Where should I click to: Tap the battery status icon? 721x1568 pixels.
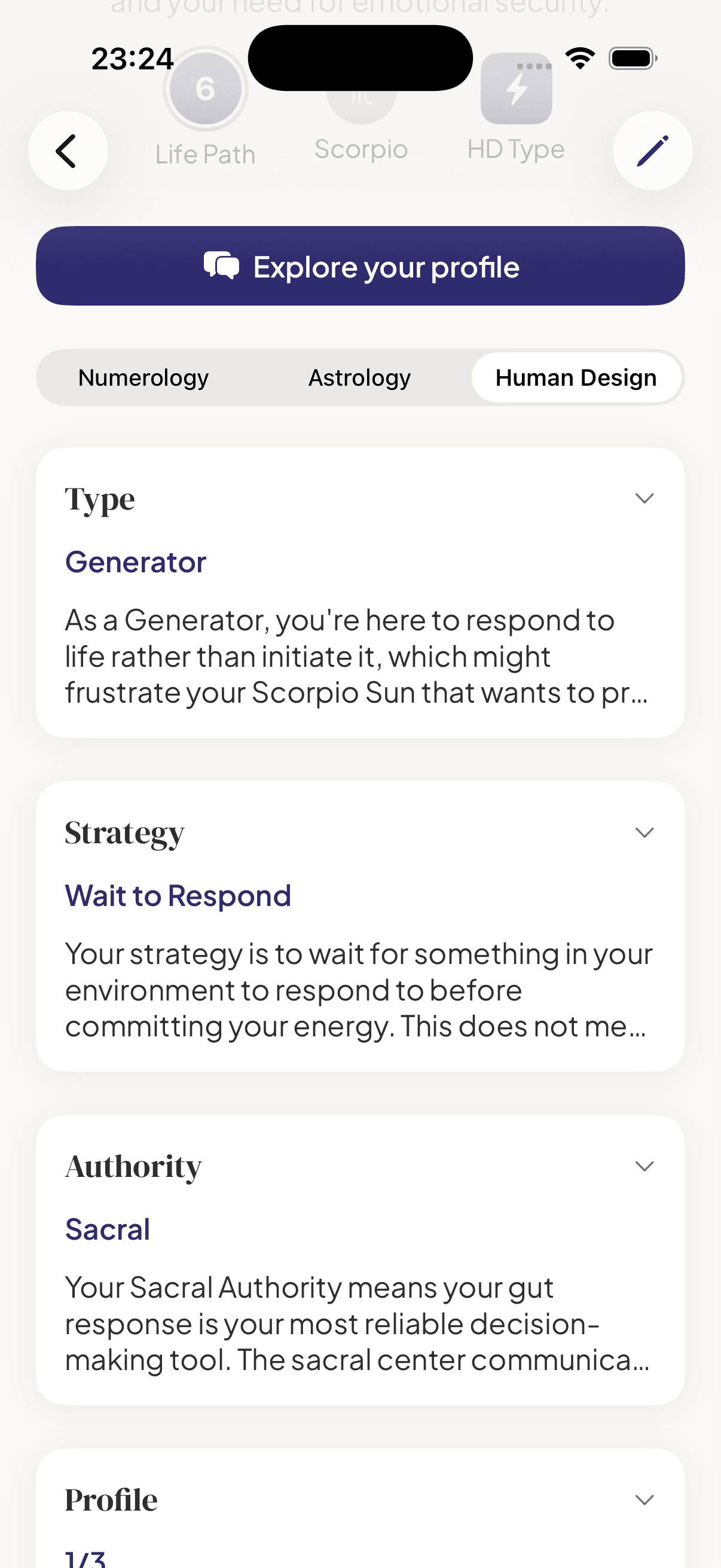[x=632, y=59]
